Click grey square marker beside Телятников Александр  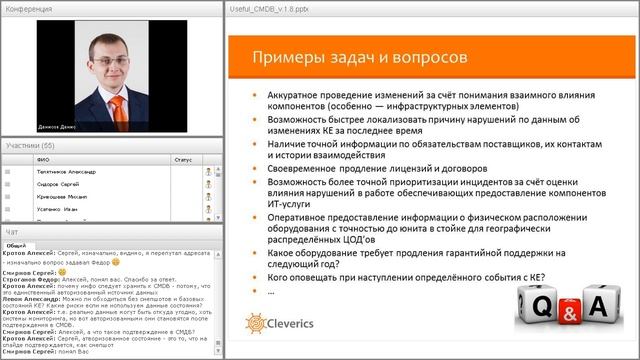pyautogui.click(x=7, y=172)
